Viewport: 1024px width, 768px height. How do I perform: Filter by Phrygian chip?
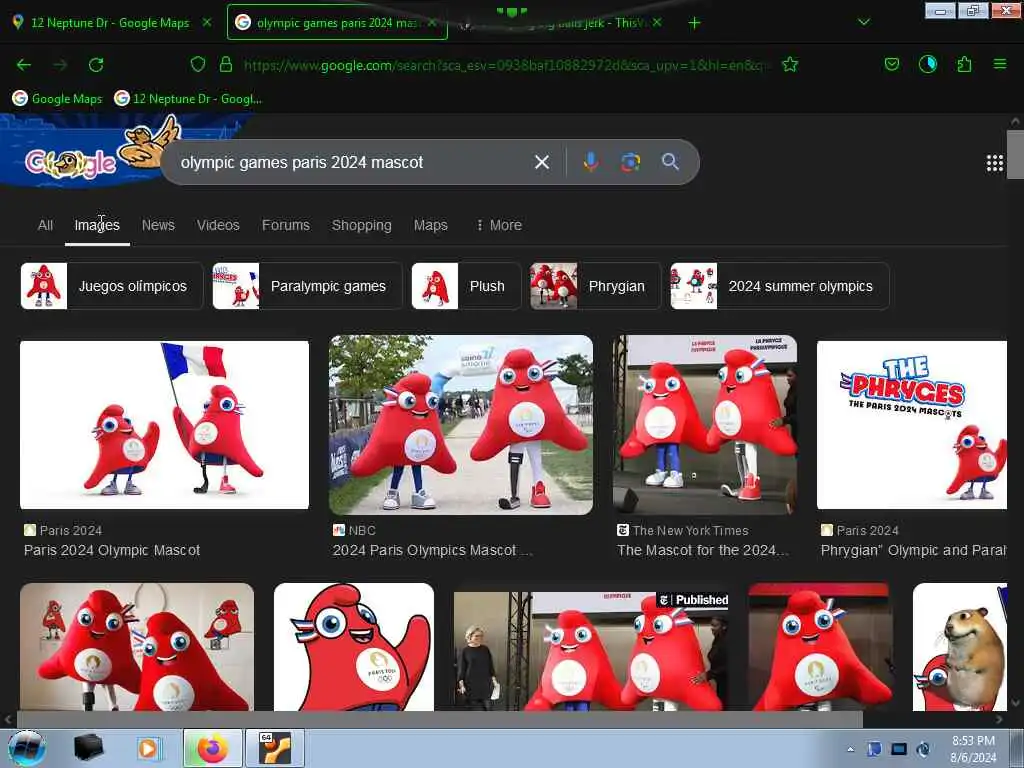(x=596, y=286)
